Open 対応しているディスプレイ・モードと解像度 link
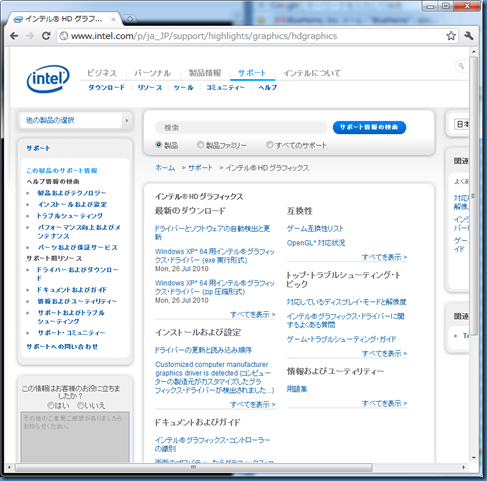Image resolution: width=487 pixels, height=481 pixels. [347, 302]
